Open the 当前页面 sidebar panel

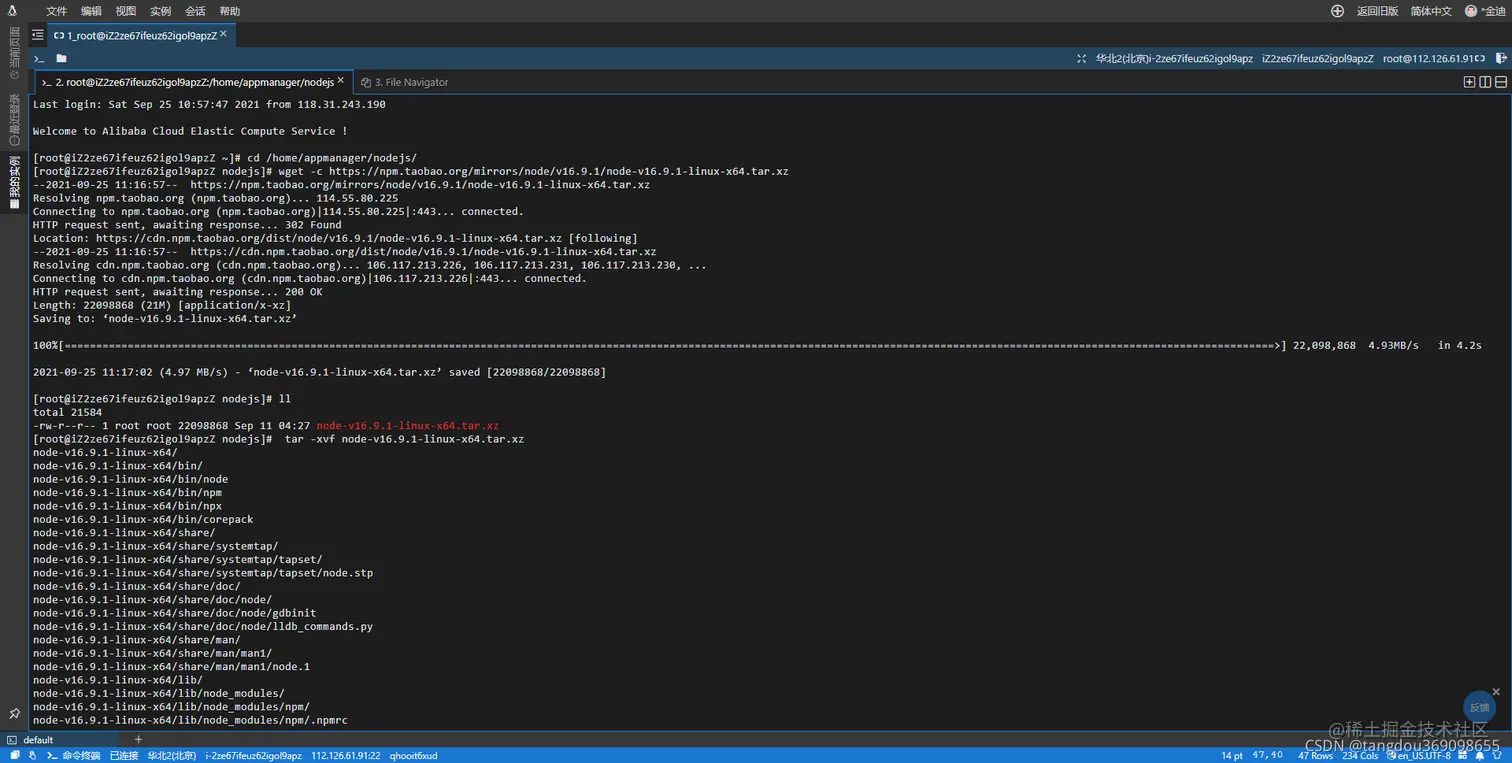pos(14,53)
